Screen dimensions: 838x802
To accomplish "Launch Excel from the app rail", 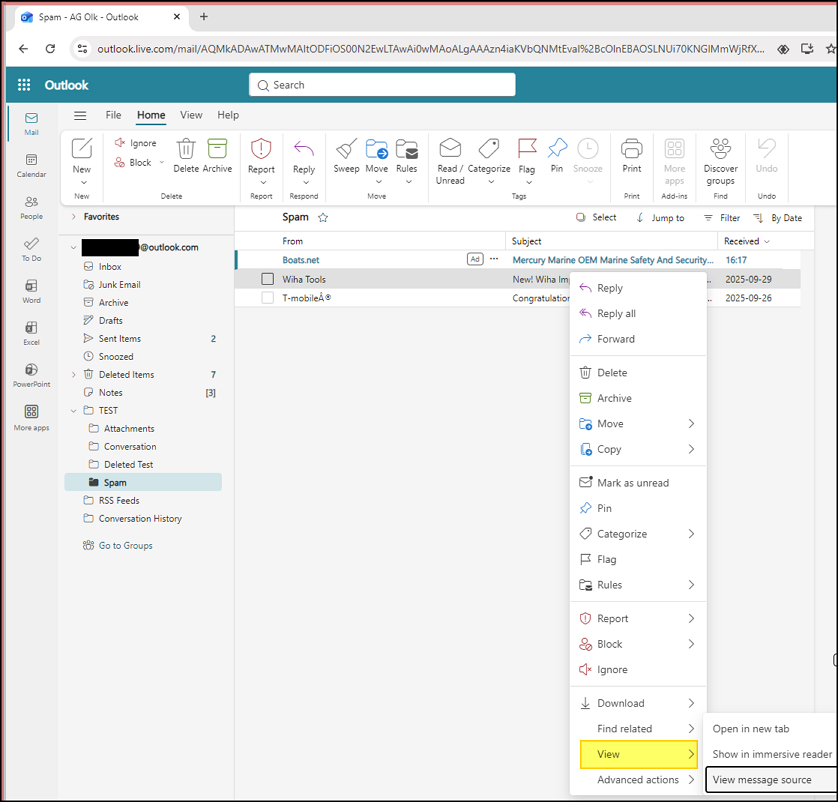I will (x=32, y=333).
